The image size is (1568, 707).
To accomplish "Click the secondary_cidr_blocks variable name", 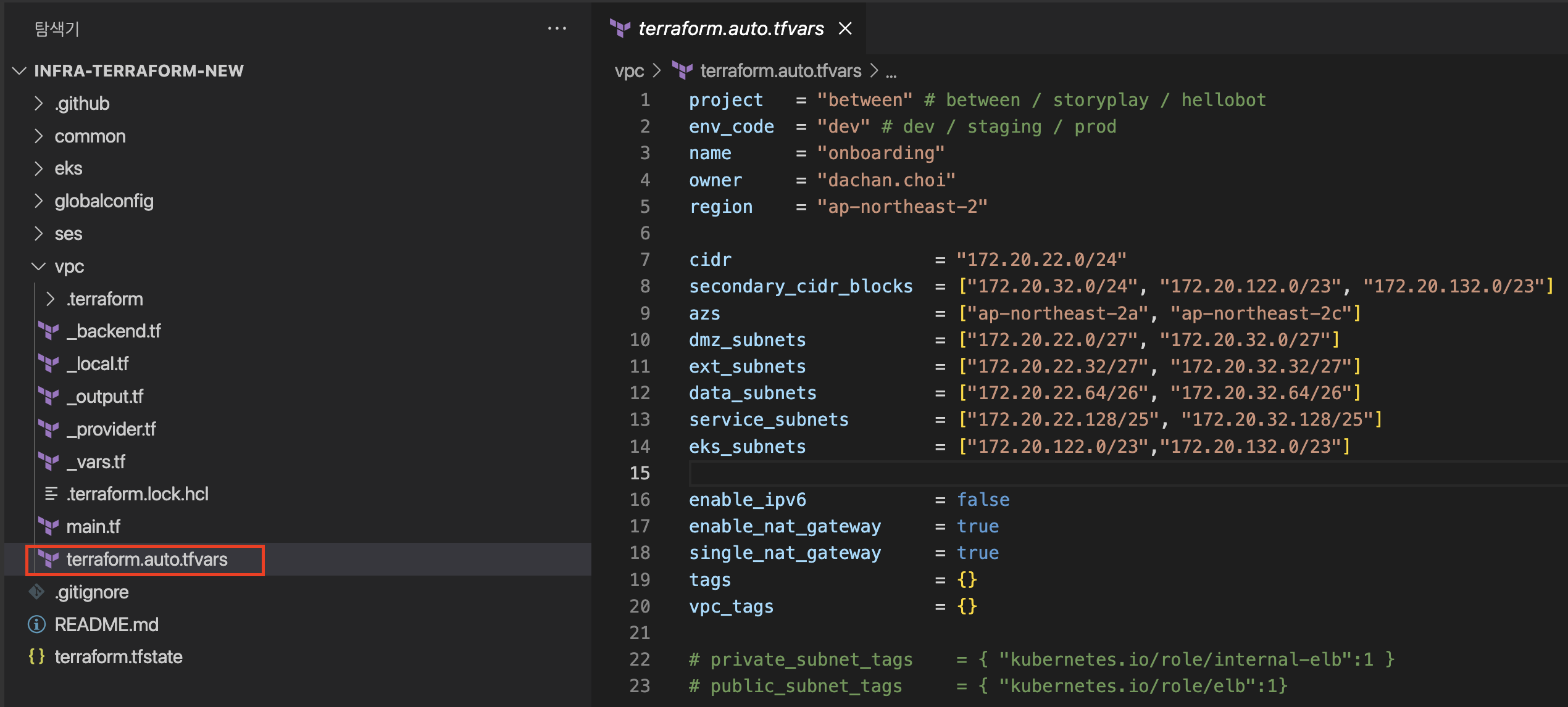I will click(x=801, y=286).
